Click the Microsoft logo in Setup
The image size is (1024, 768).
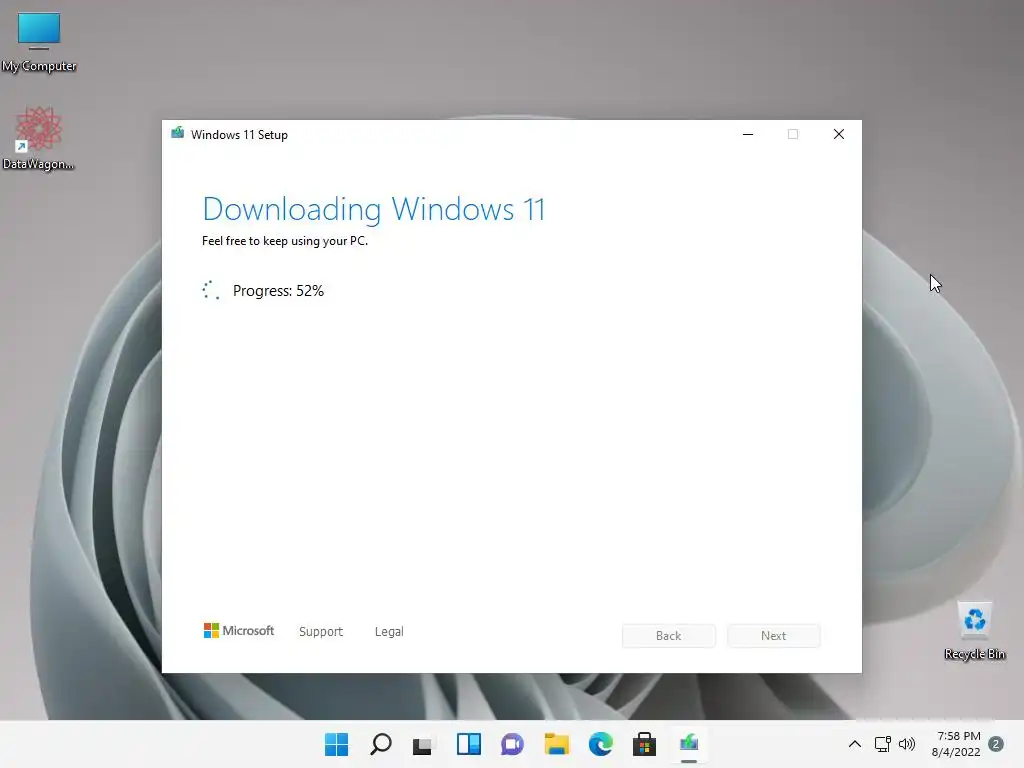[x=239, y=630]
